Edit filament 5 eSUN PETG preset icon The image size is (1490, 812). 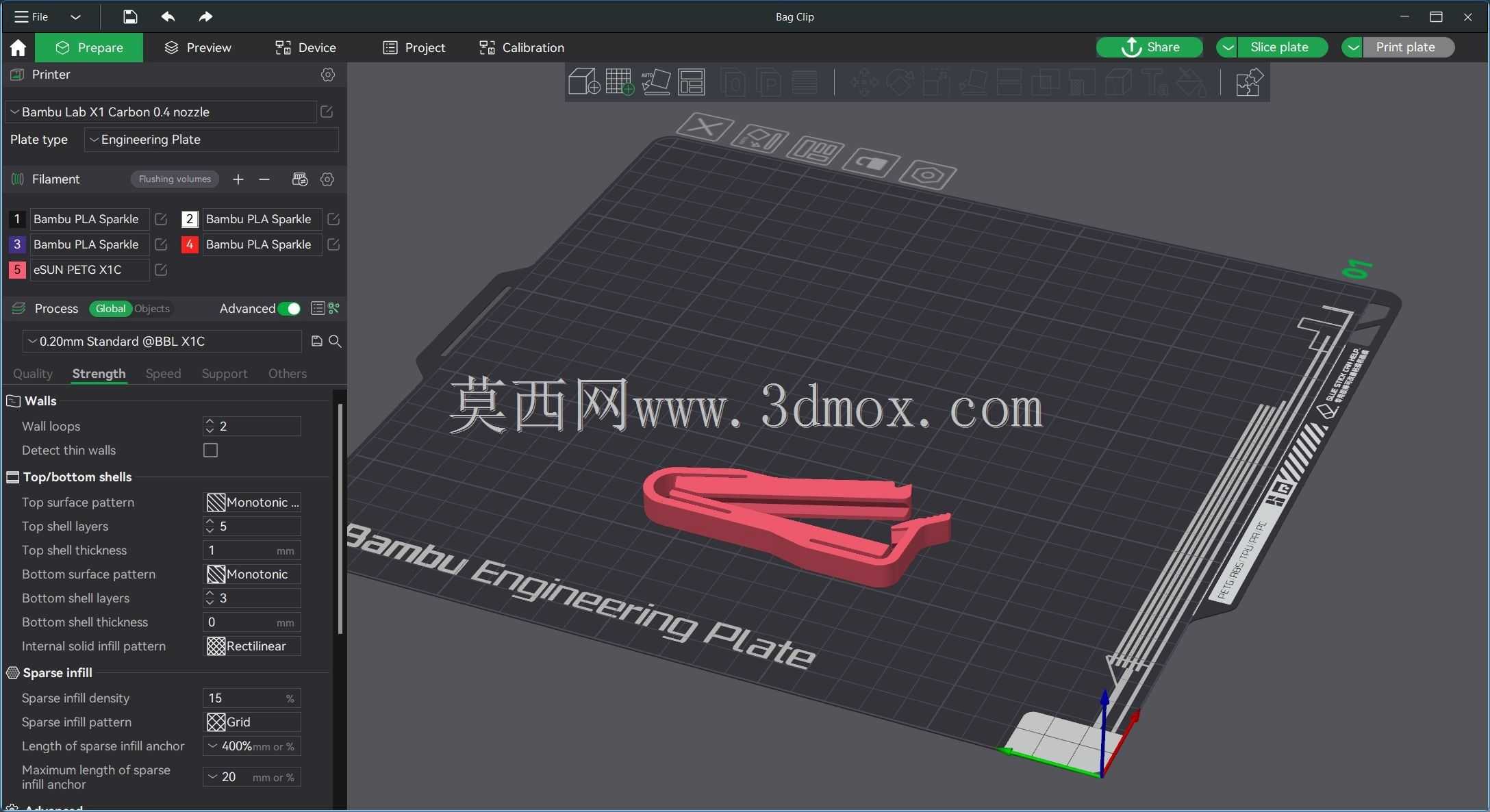click(x=161, y=270)
